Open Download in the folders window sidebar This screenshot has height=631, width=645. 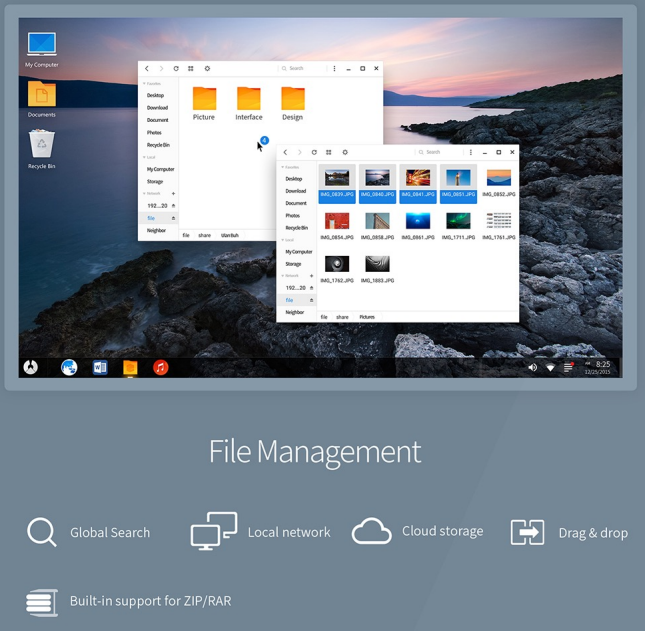pyautogui.click(x=158, y=108)
